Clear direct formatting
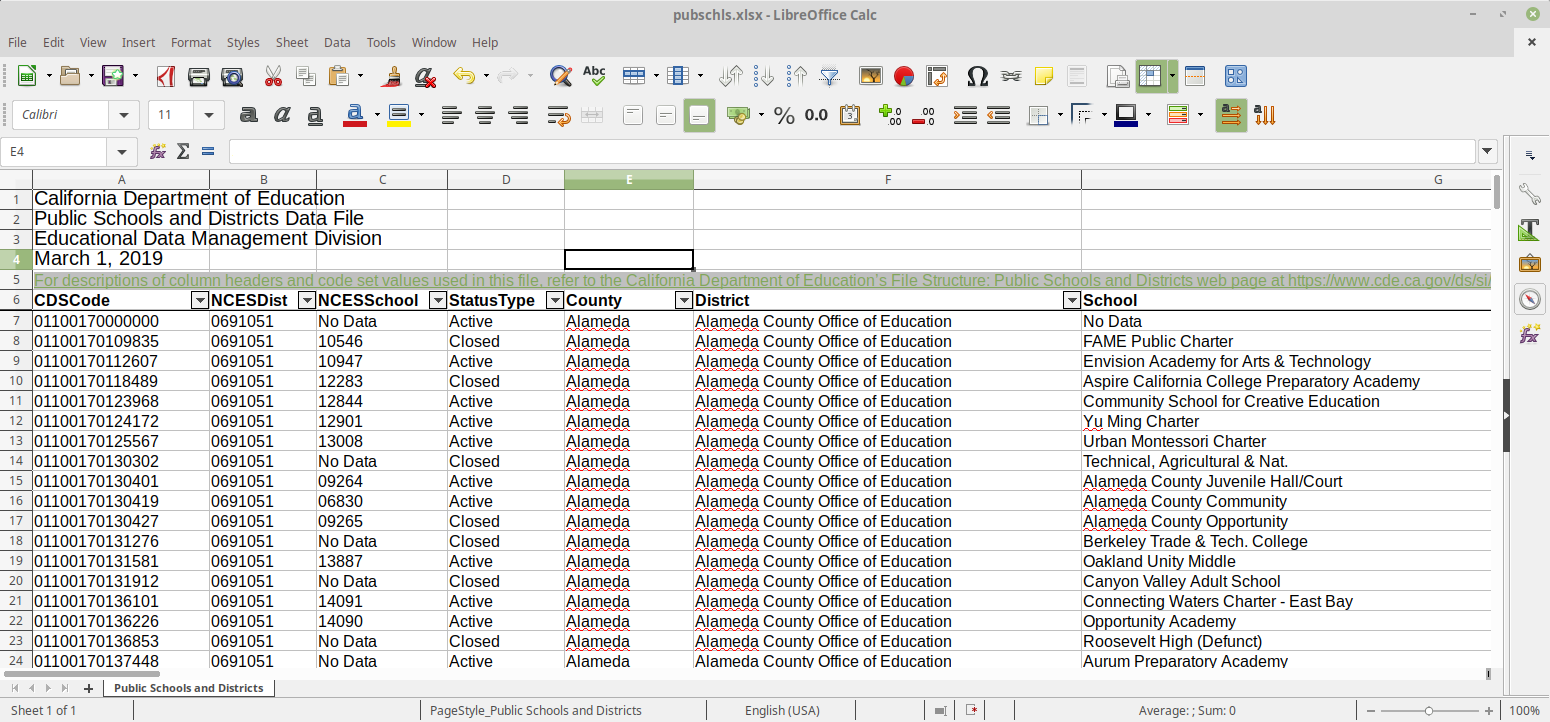The width and height of the screenshot is (1550, 722). pos(425,76)
